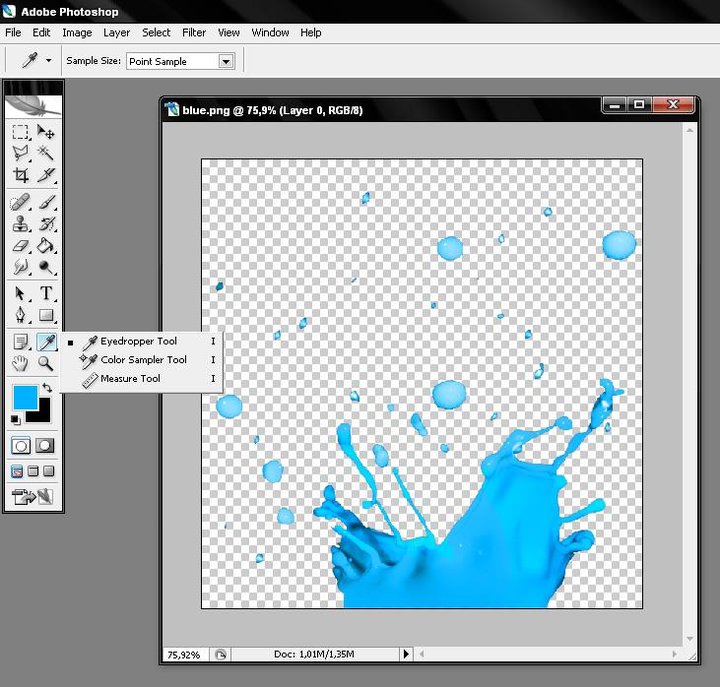Click the horizontal scrollbar left arrow
This screenshot has height=687, width=720.
[422, 654]
